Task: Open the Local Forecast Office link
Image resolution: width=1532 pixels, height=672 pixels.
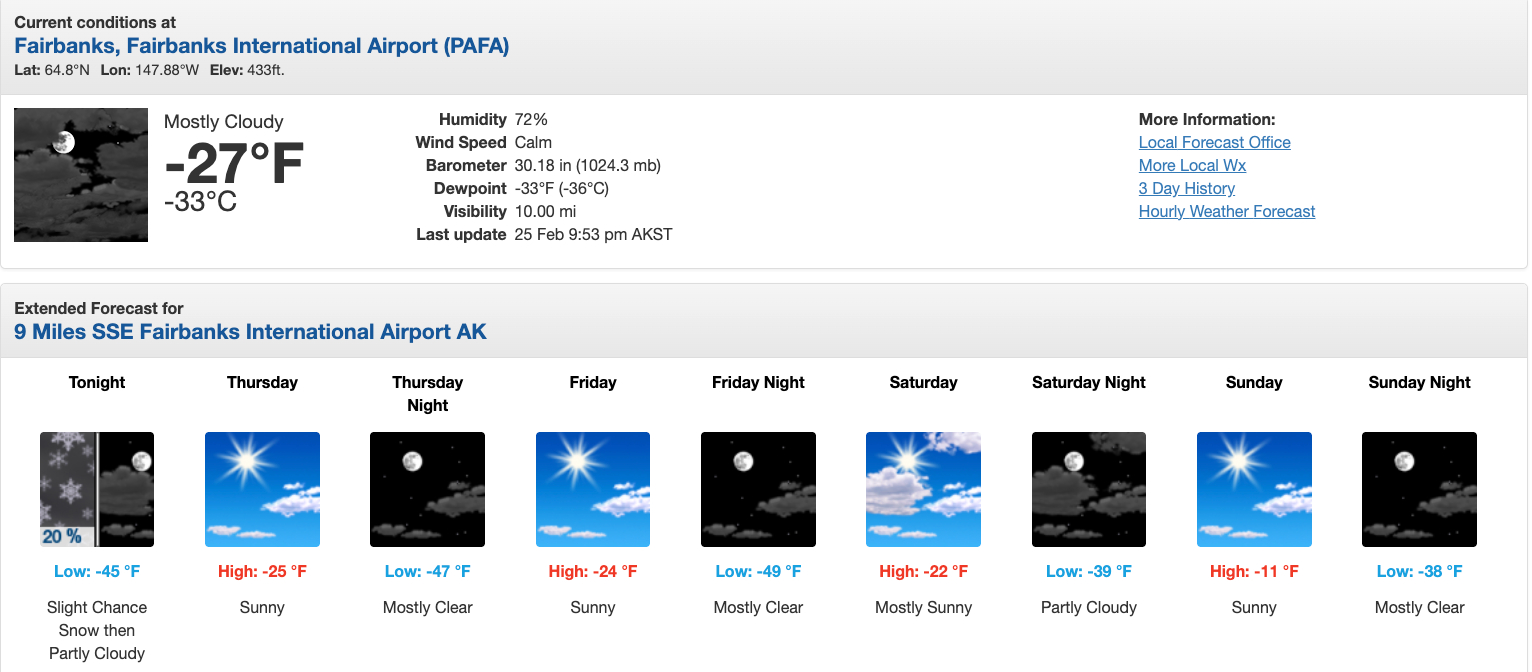Action: [1214, 142]
